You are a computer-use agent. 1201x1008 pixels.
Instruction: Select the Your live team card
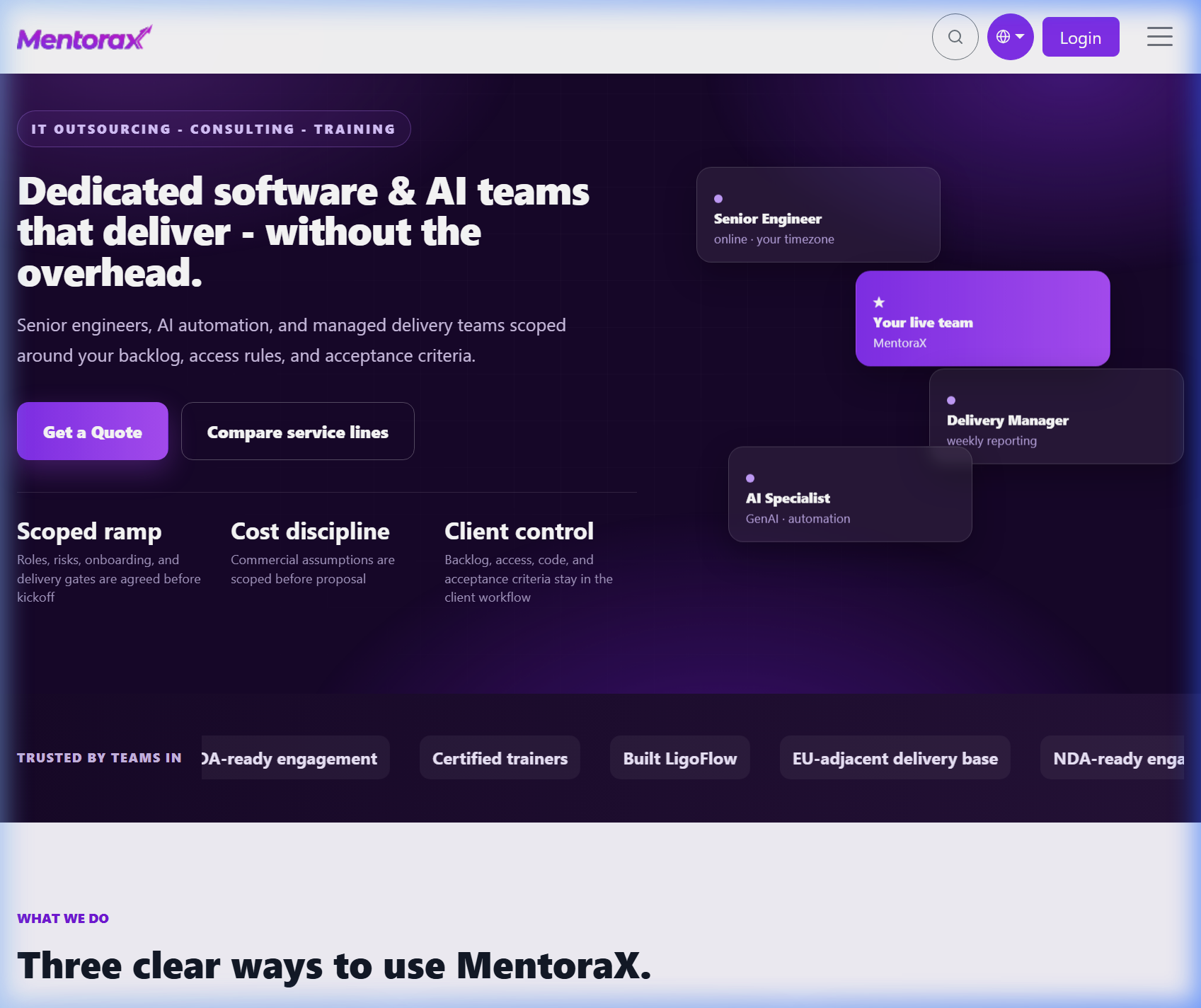(x=982, y=319)
